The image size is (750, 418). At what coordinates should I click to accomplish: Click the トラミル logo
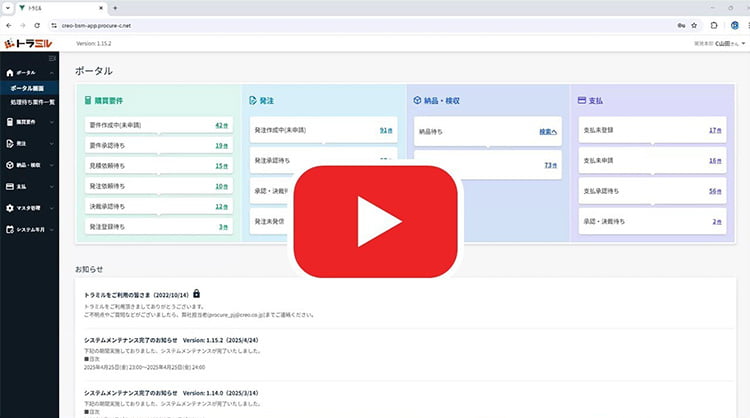click(x=28, y=44)
